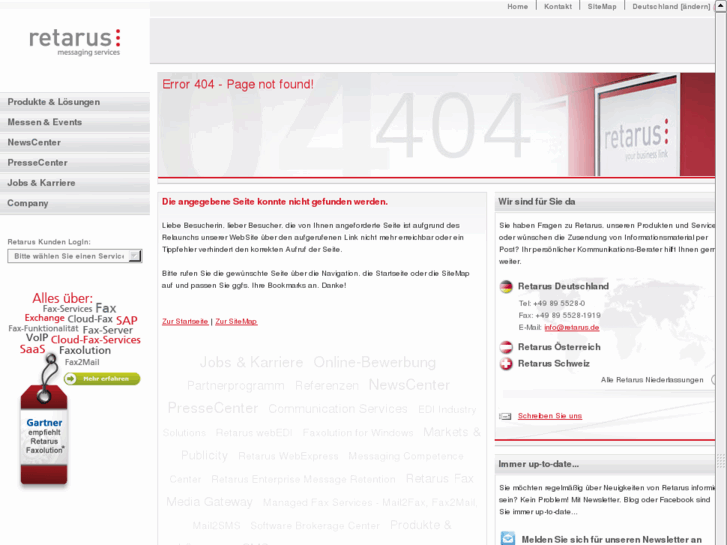727x545 pixels.
Task: Open the SiteMap link in top navigation
Action: [x=602, y=6]
